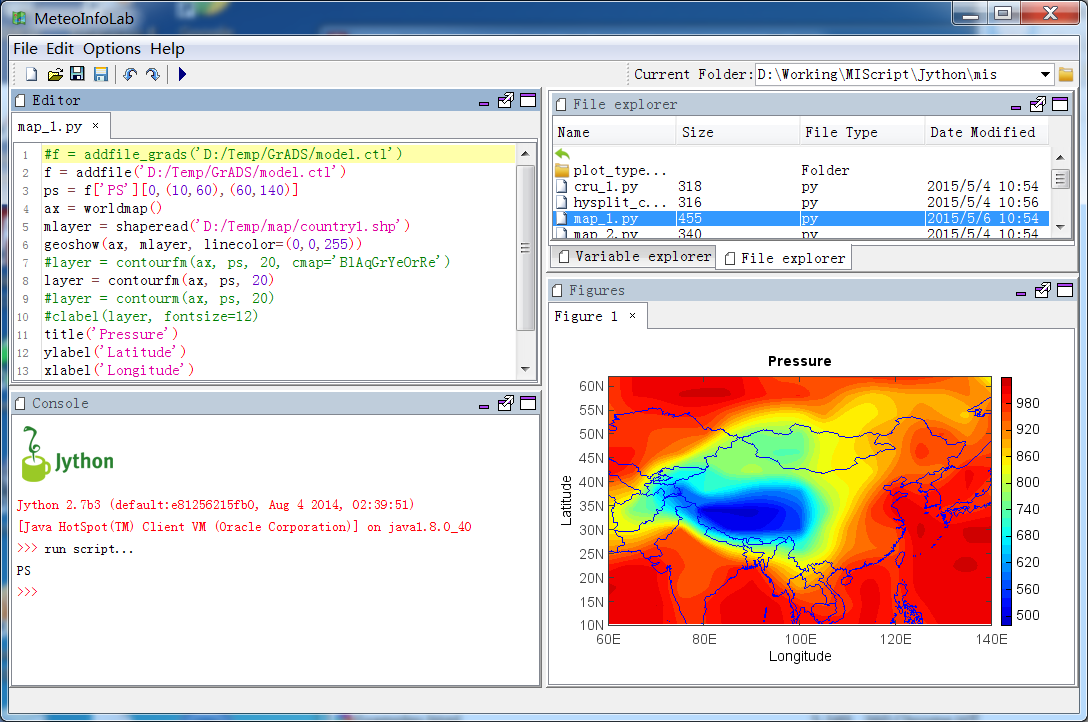This screenshot has width=1088, height=722.
Task: Switch to the Variable explorer tab
Action: 634,257
